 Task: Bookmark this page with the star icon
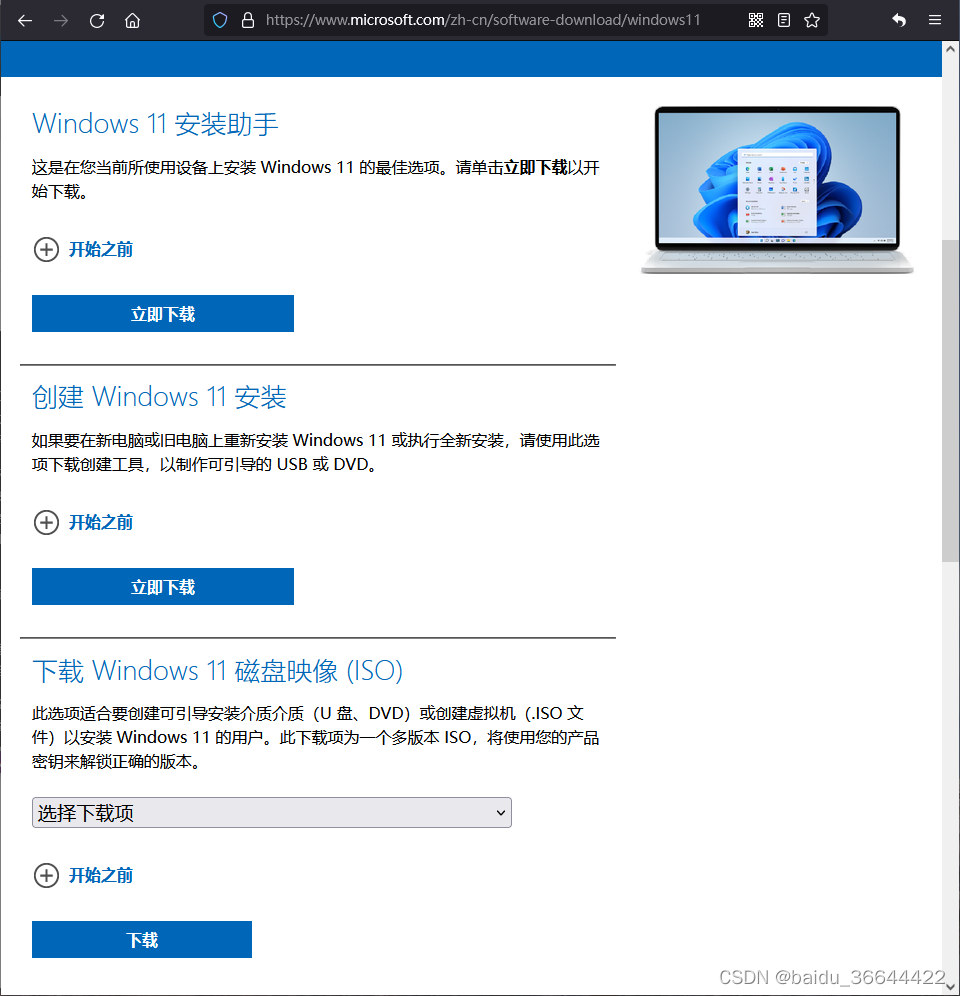pos(812,20)
